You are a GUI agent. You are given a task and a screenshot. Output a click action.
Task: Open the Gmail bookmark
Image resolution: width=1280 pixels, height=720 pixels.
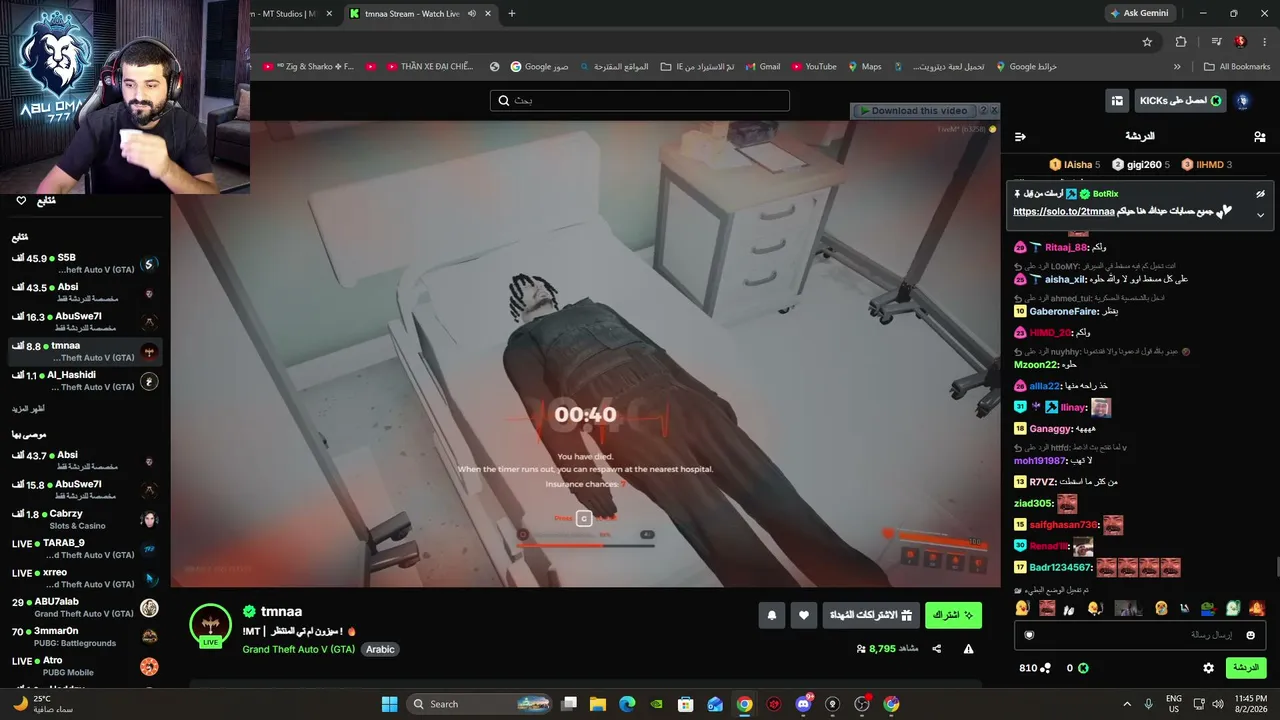tap(762, 67)
